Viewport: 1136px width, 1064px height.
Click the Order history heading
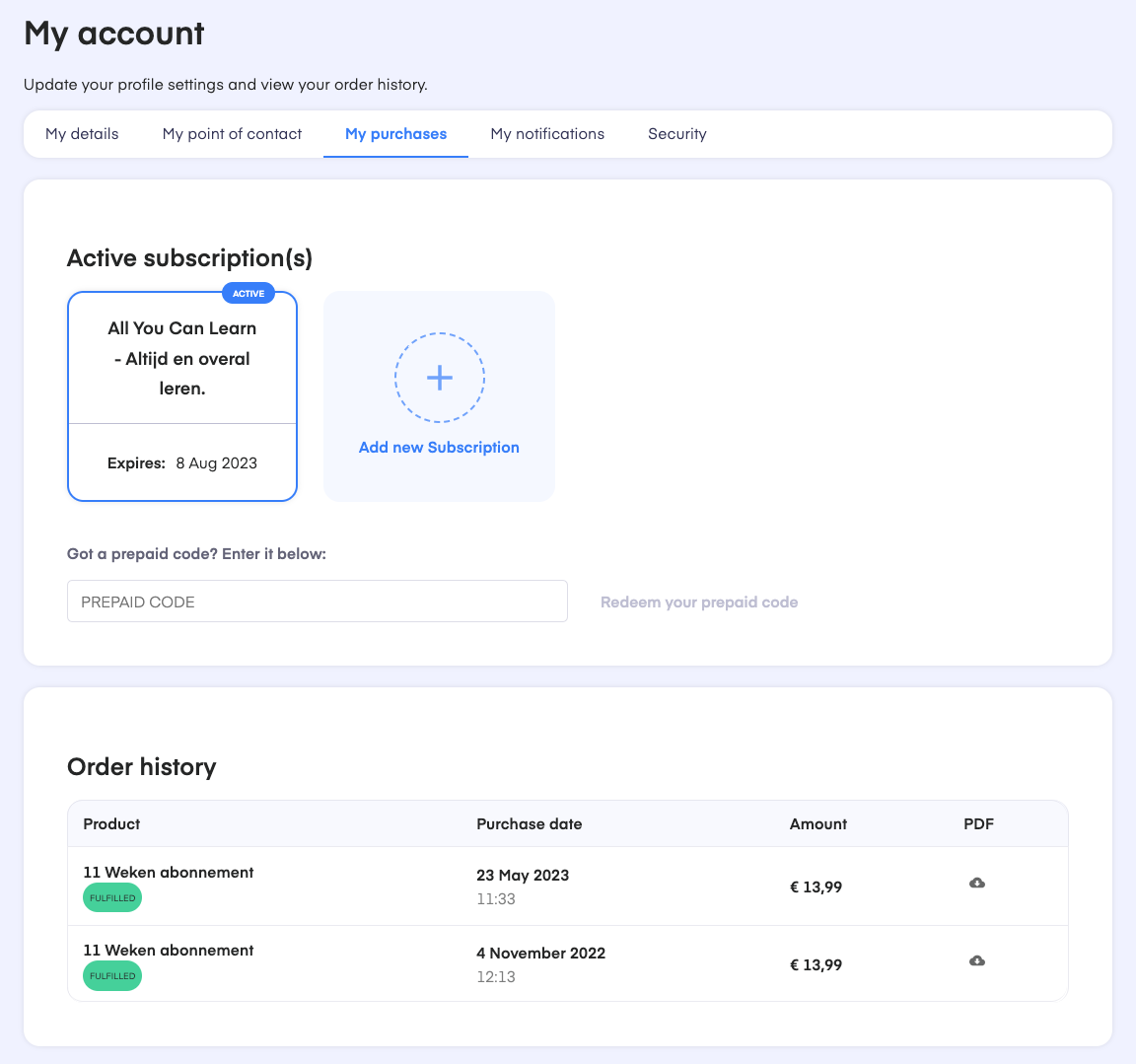pos(141,767)
